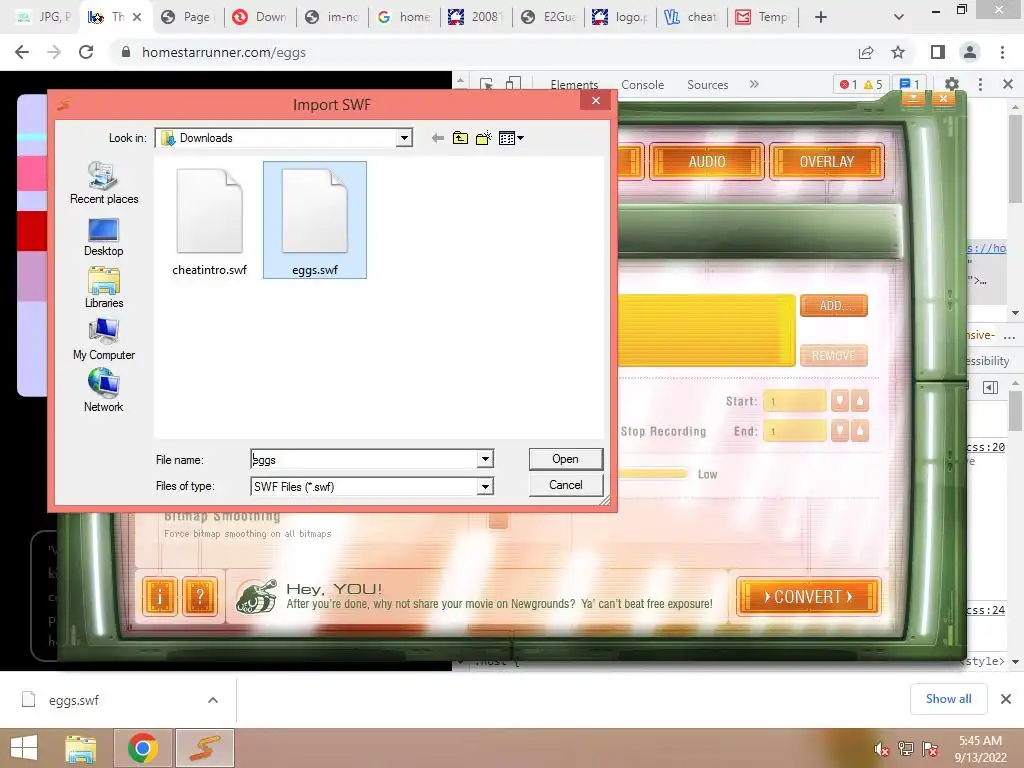Open the Chrome profile menu
The width and height of the screenshot is (1024, 768).
coord(970,52)
